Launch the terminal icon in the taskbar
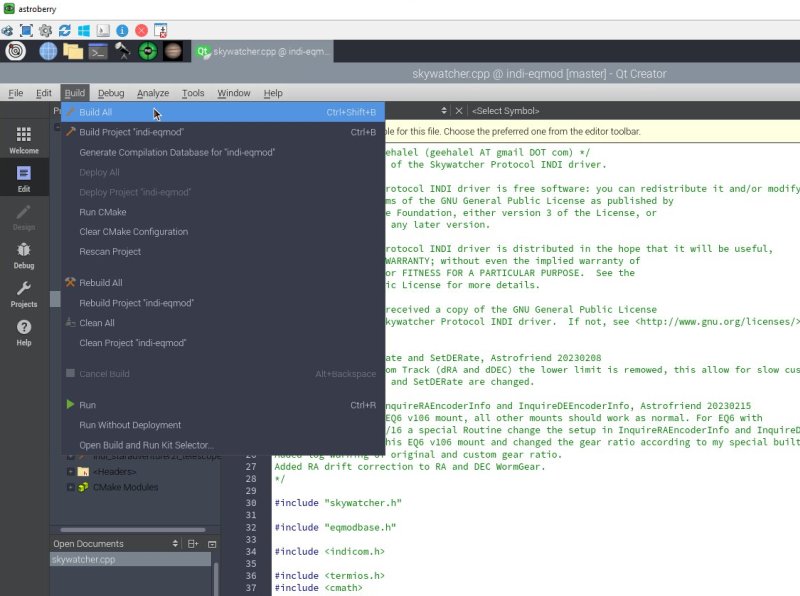The image size is (800, 596). 98,52
